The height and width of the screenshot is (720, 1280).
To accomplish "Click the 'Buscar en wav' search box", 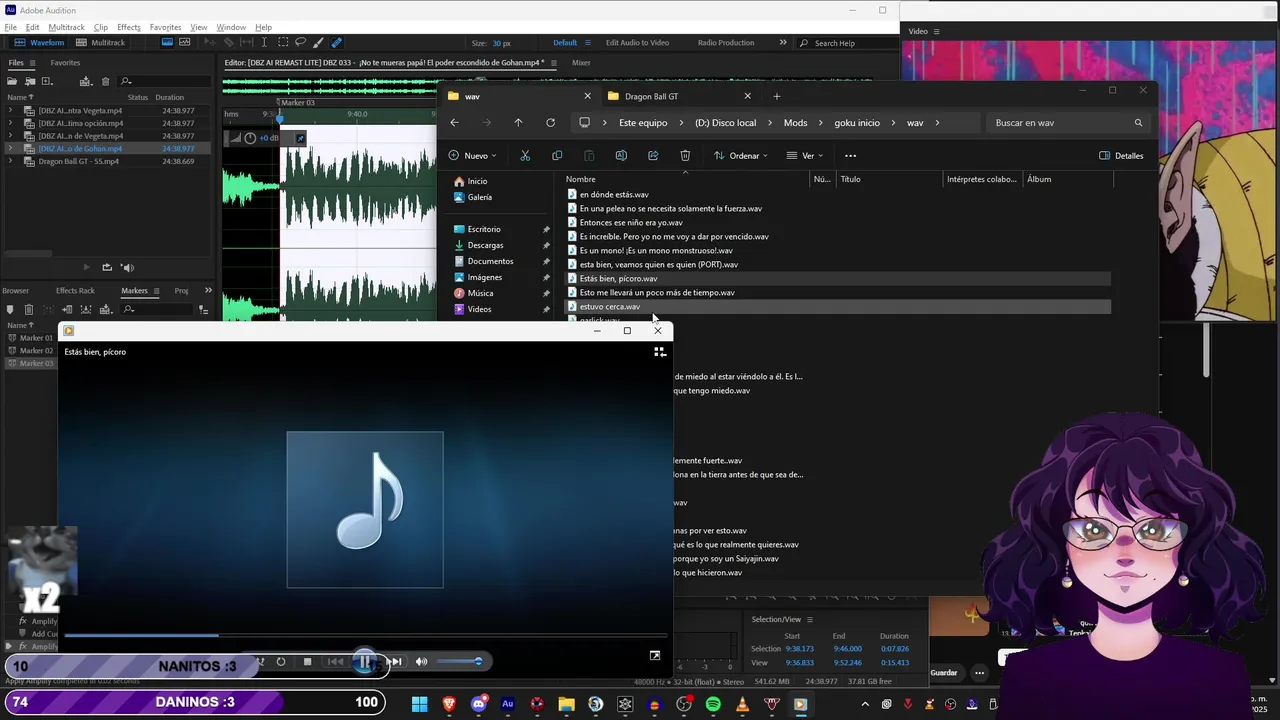I will [x=1068, y=123].
